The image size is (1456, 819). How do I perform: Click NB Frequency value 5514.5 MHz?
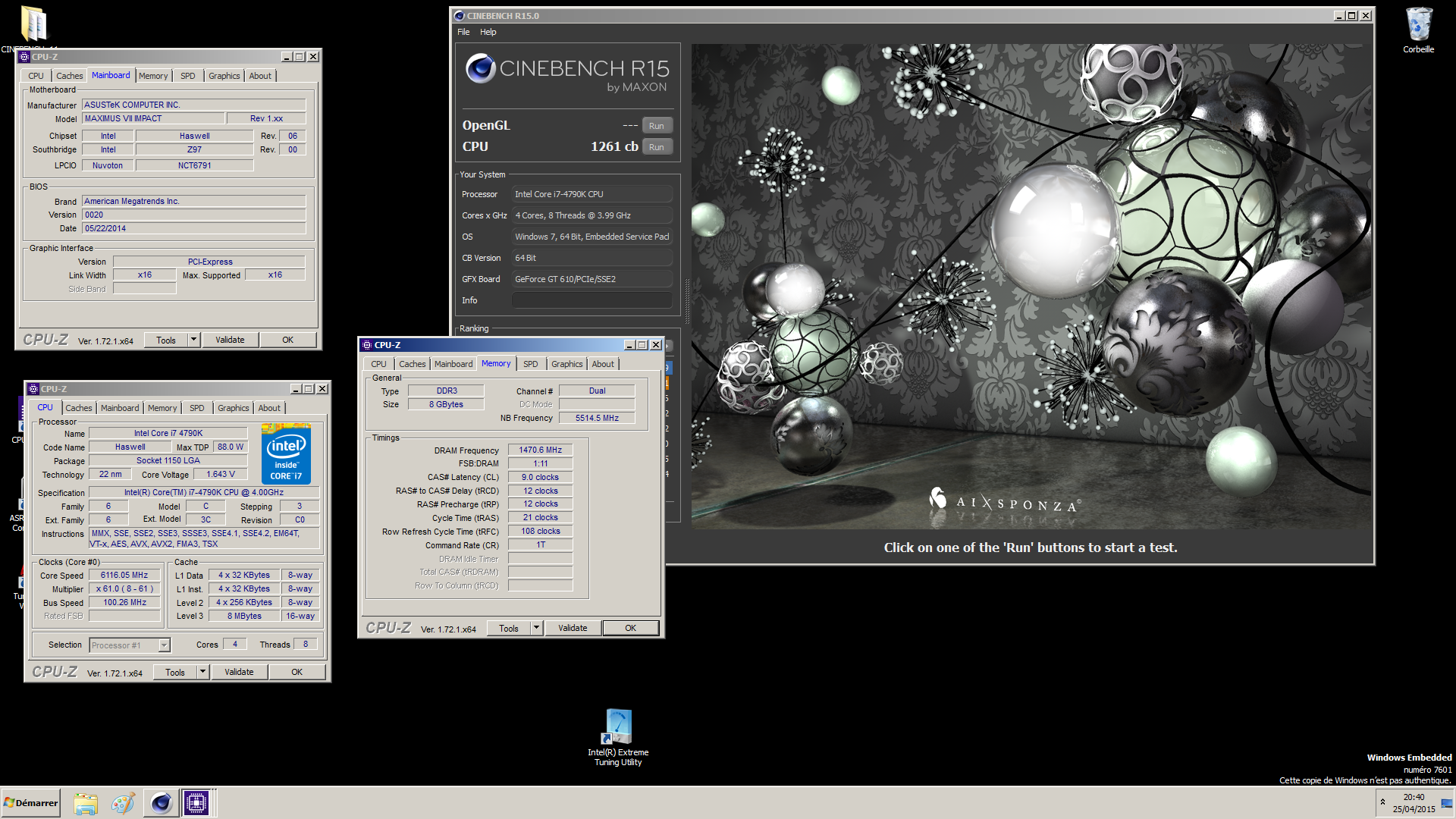pos(597,418)
